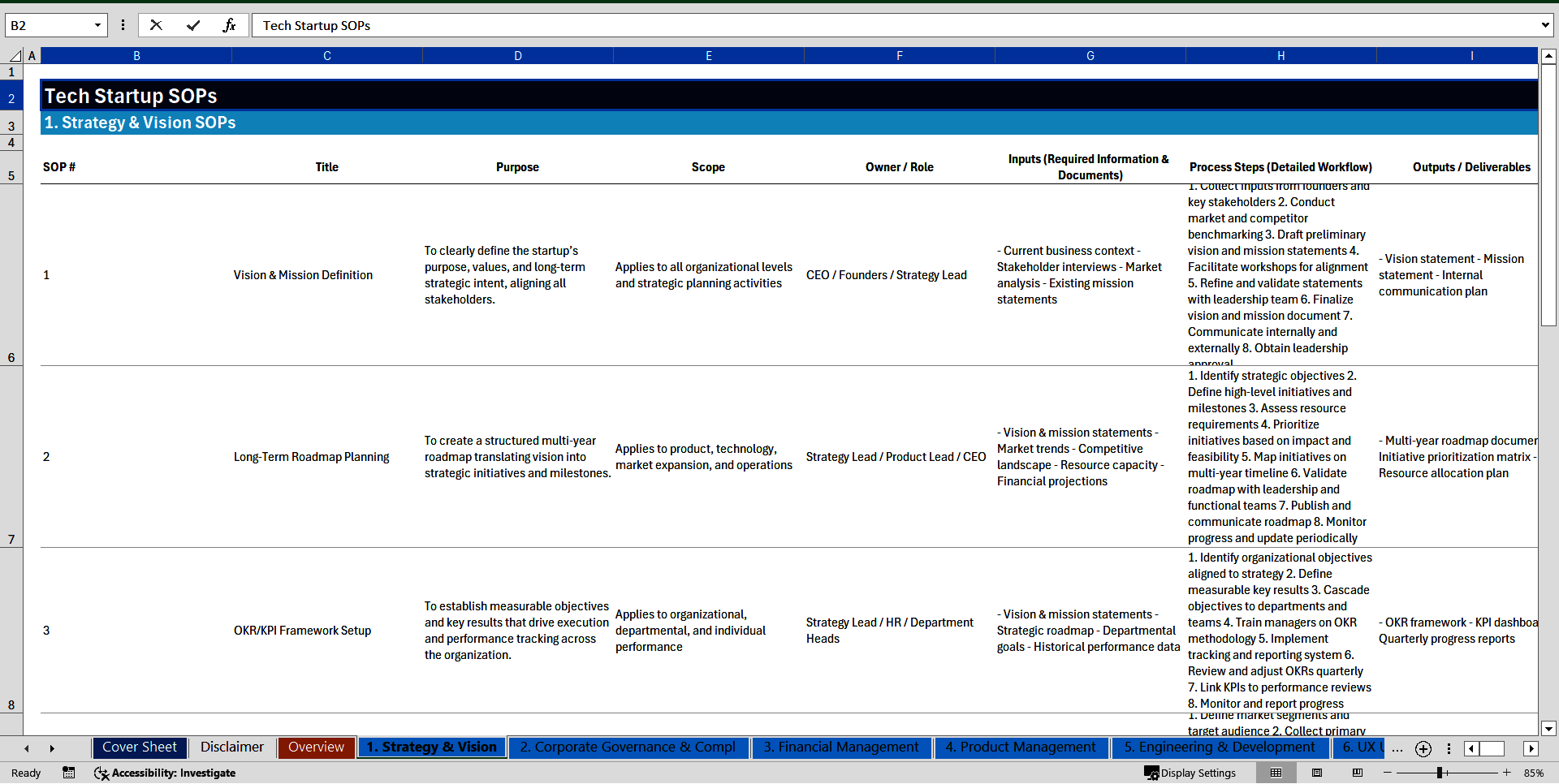Enable Page Break Preview view
The height and width of the screenshot is (784, 1559).
pyautogui.click(x=1358, y=773)
